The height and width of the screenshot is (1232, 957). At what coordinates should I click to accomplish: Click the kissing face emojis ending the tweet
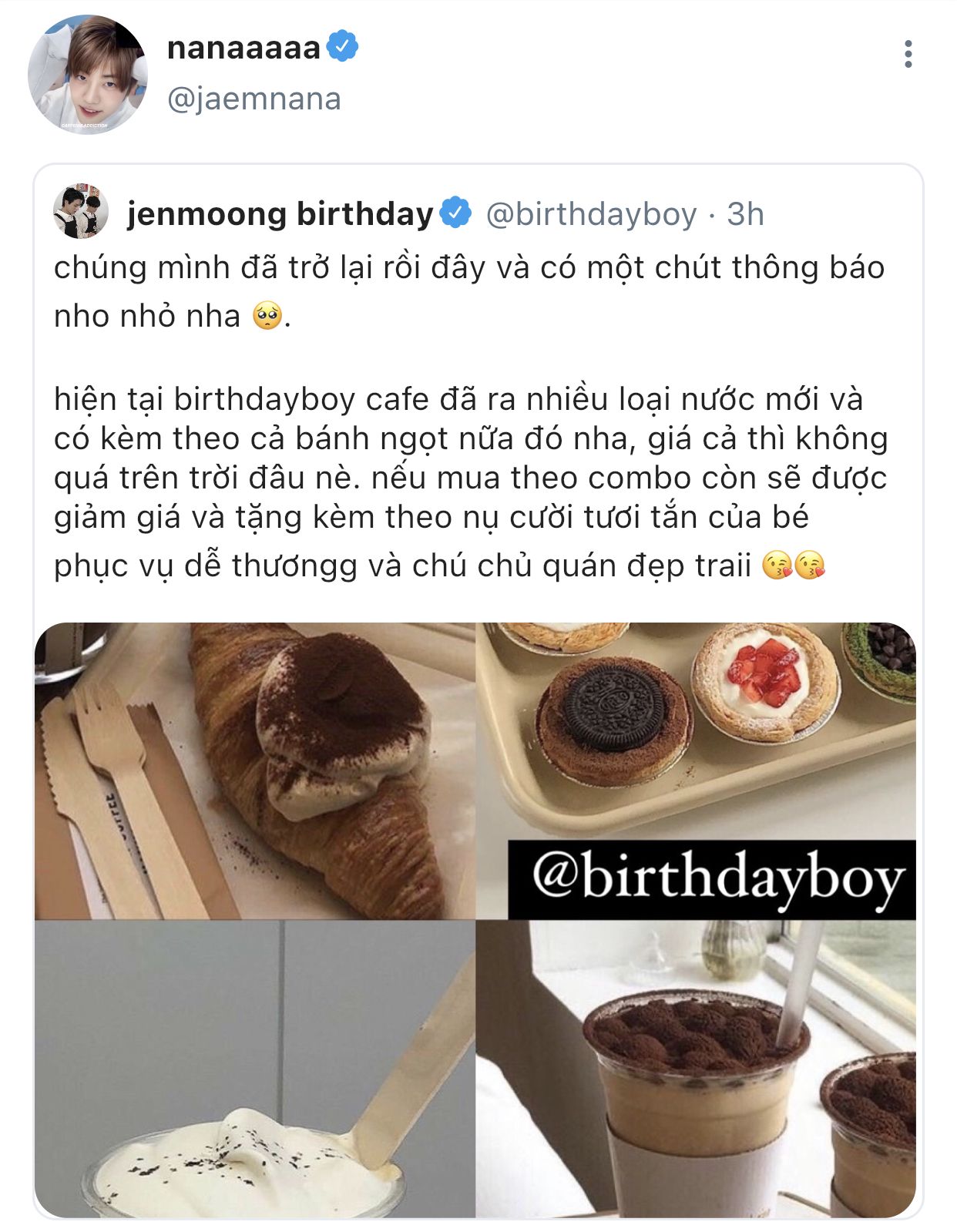point(794,566)
